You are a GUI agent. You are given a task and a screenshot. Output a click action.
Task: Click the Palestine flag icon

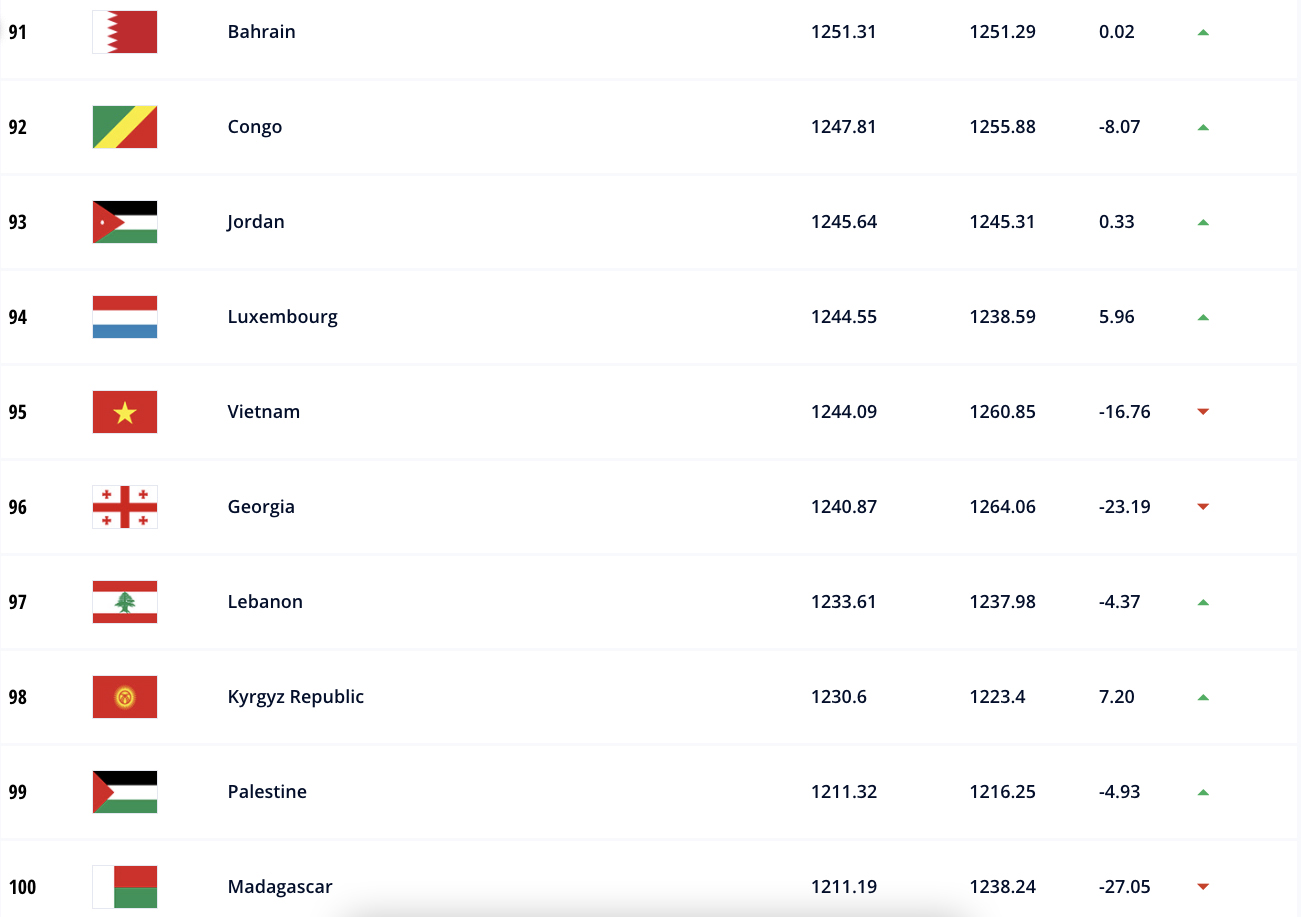tap(125, 792)
